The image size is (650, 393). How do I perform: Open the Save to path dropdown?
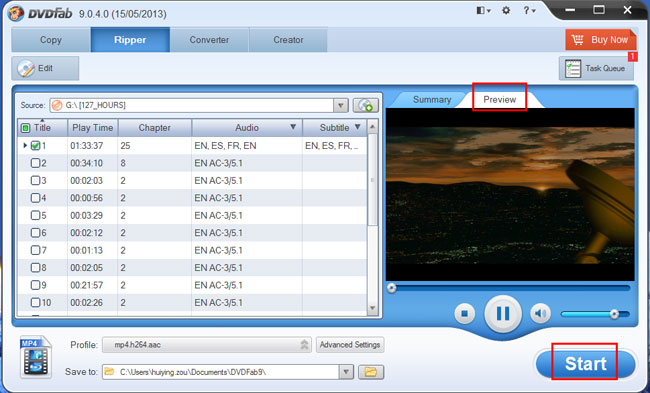[346, 372]
